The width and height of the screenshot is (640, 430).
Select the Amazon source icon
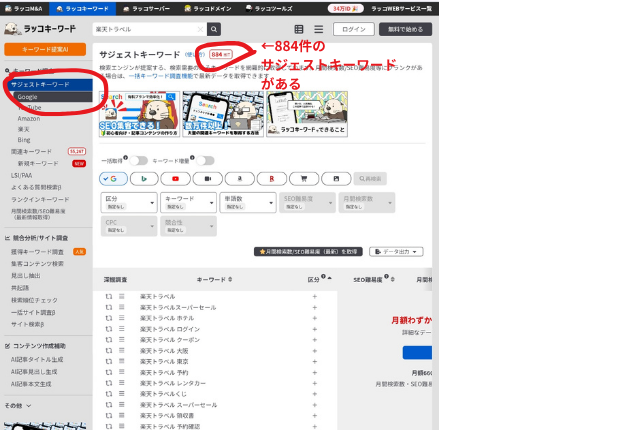click(239, 178)
